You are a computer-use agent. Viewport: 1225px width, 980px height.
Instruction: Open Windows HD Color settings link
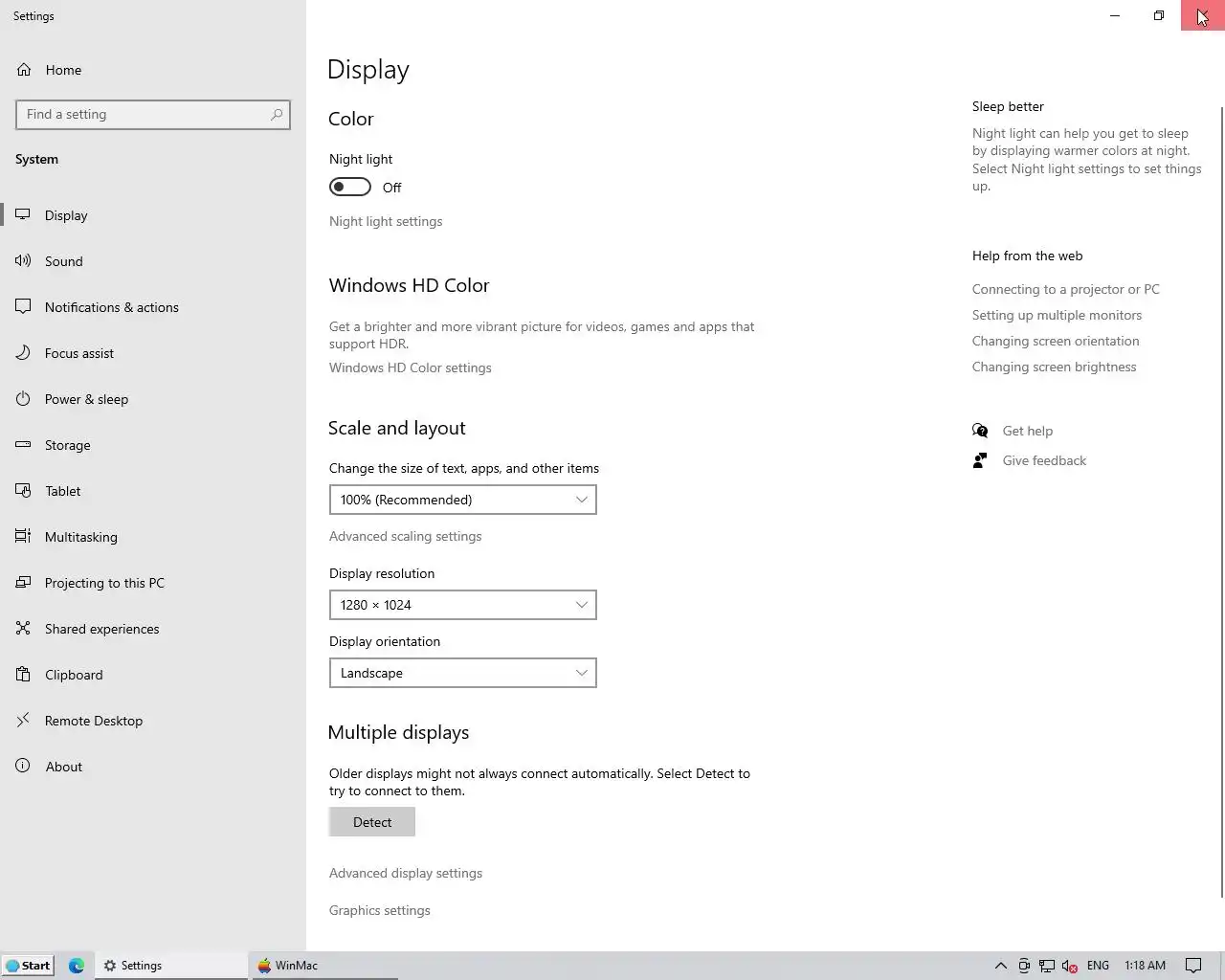coord(411,367)
